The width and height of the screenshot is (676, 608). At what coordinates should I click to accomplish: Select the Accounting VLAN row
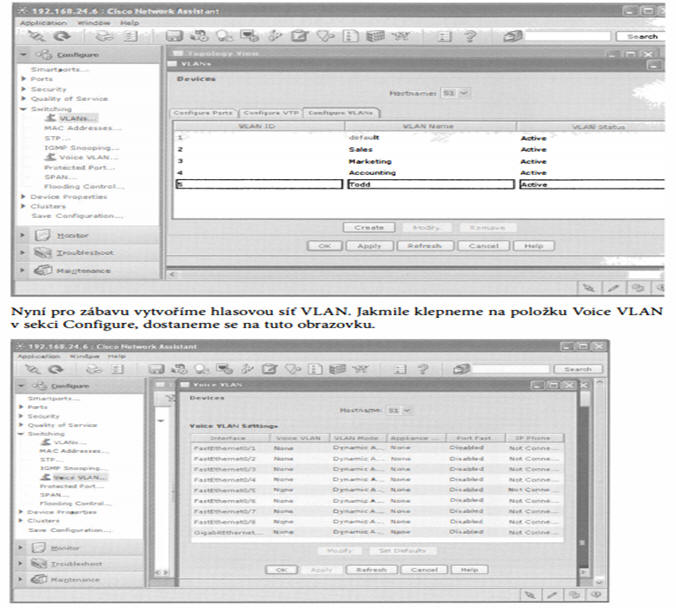(x=418, y=172)
